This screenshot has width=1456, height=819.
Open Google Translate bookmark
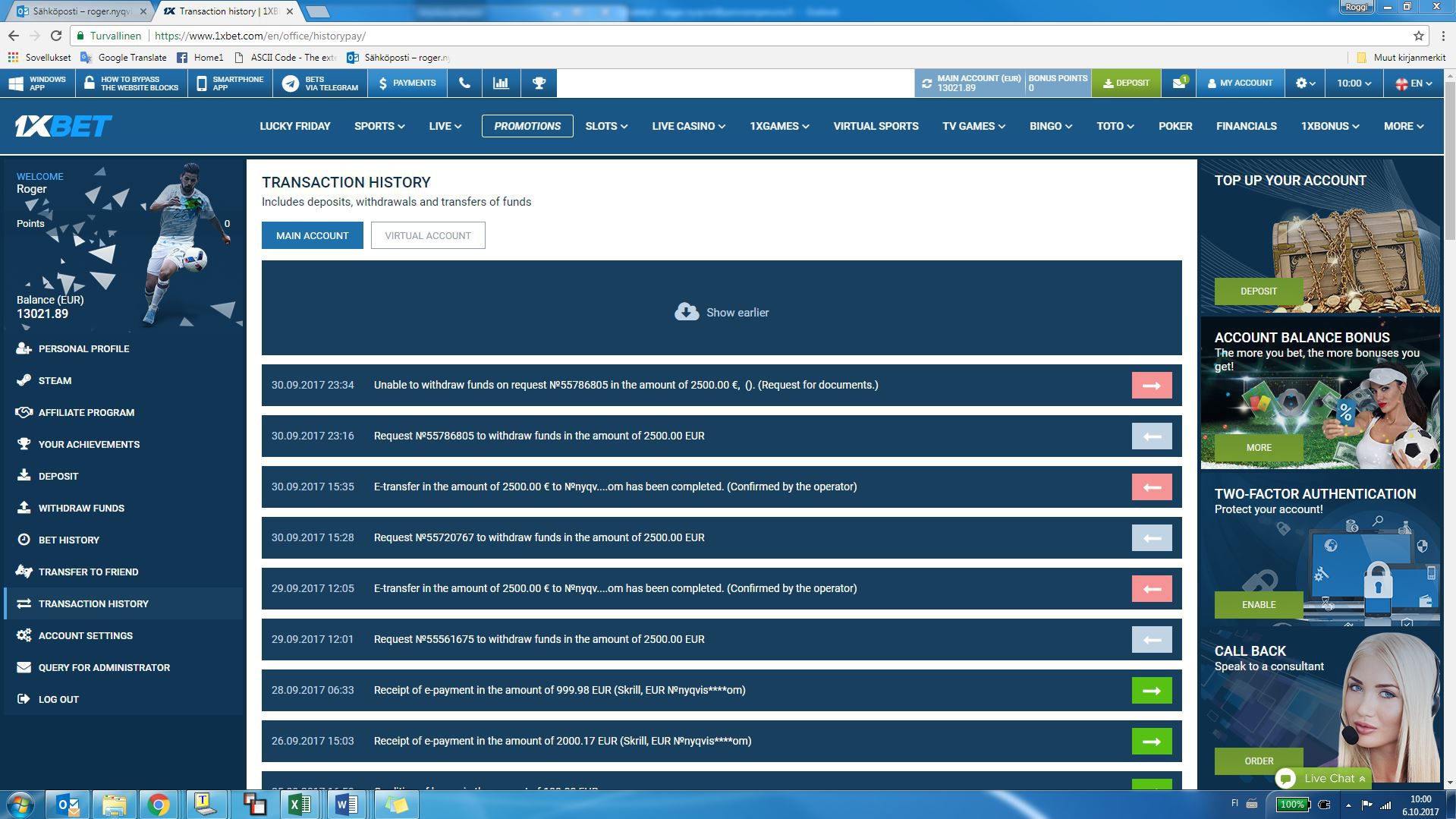pos(124,57)
